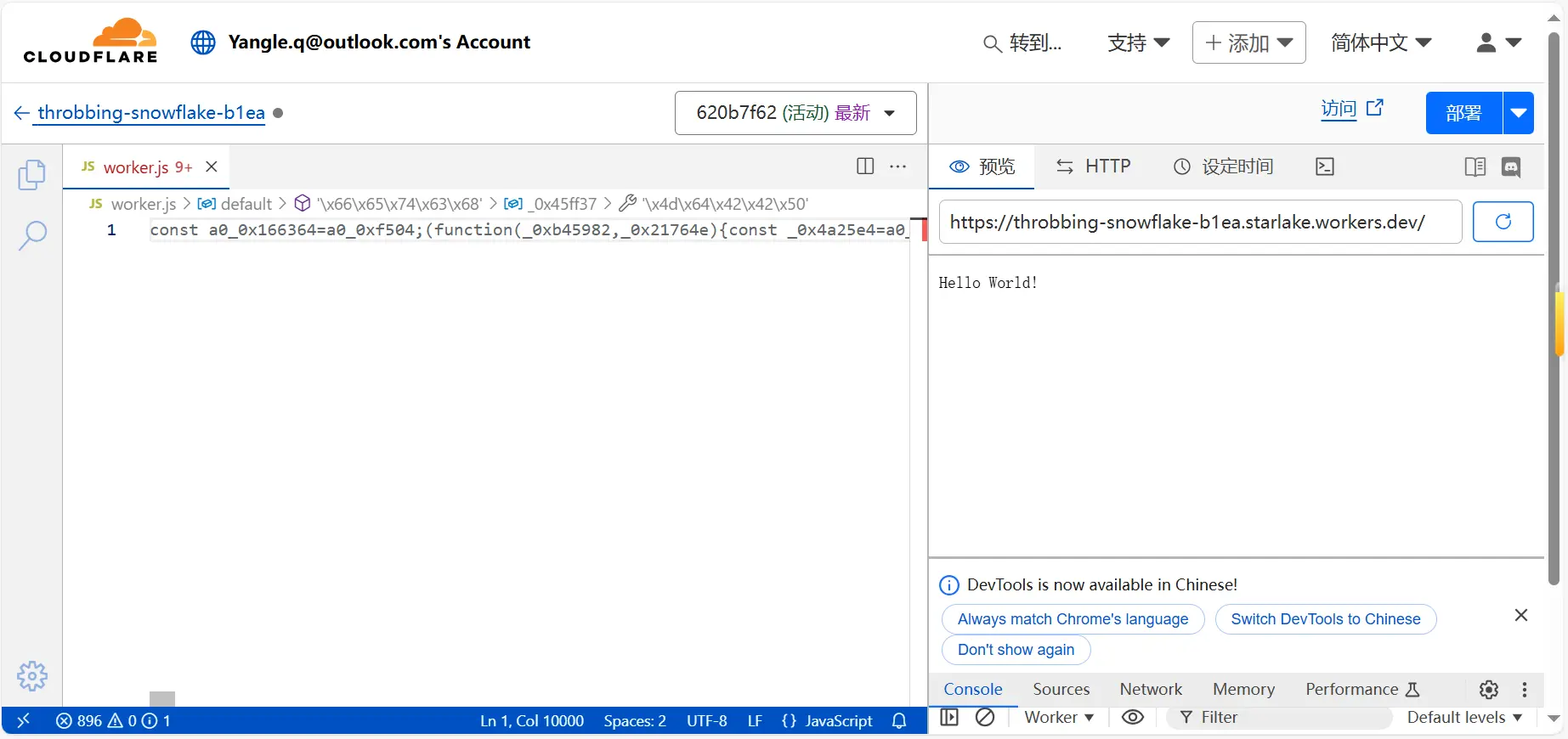
Task: Click the editor horizontal scrollbar thumb
Action: [x=162, y=699]
